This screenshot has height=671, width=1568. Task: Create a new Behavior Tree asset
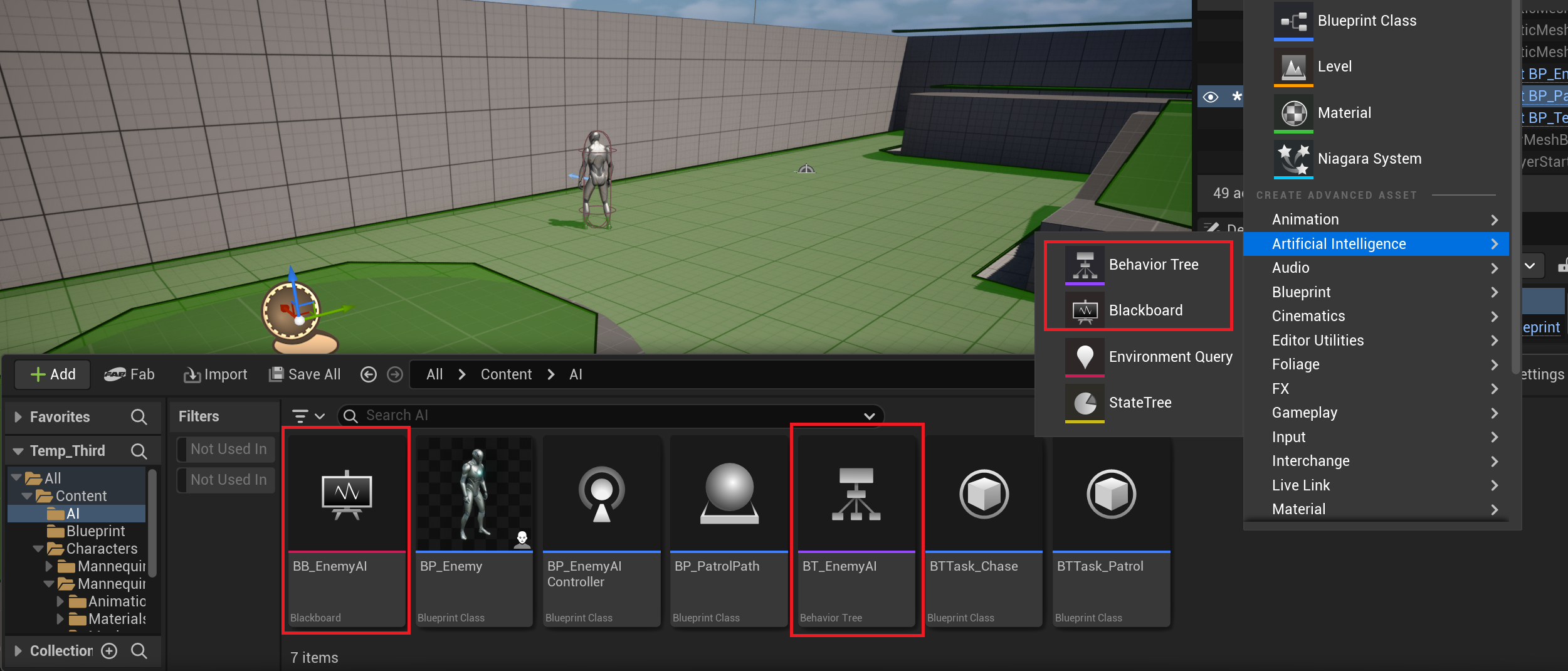pos(1139,265)
